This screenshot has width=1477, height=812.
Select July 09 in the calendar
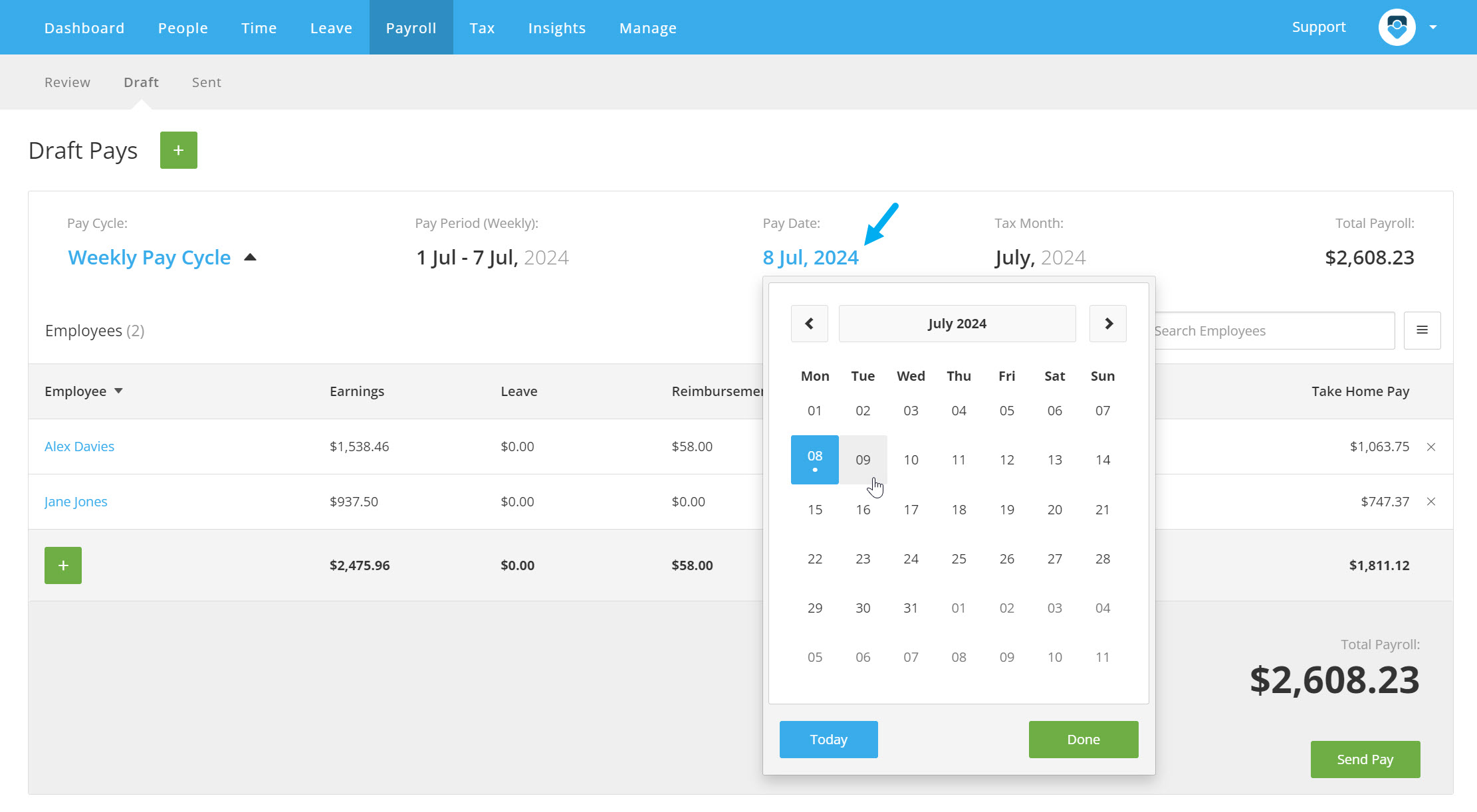click(x=863, y=460)
